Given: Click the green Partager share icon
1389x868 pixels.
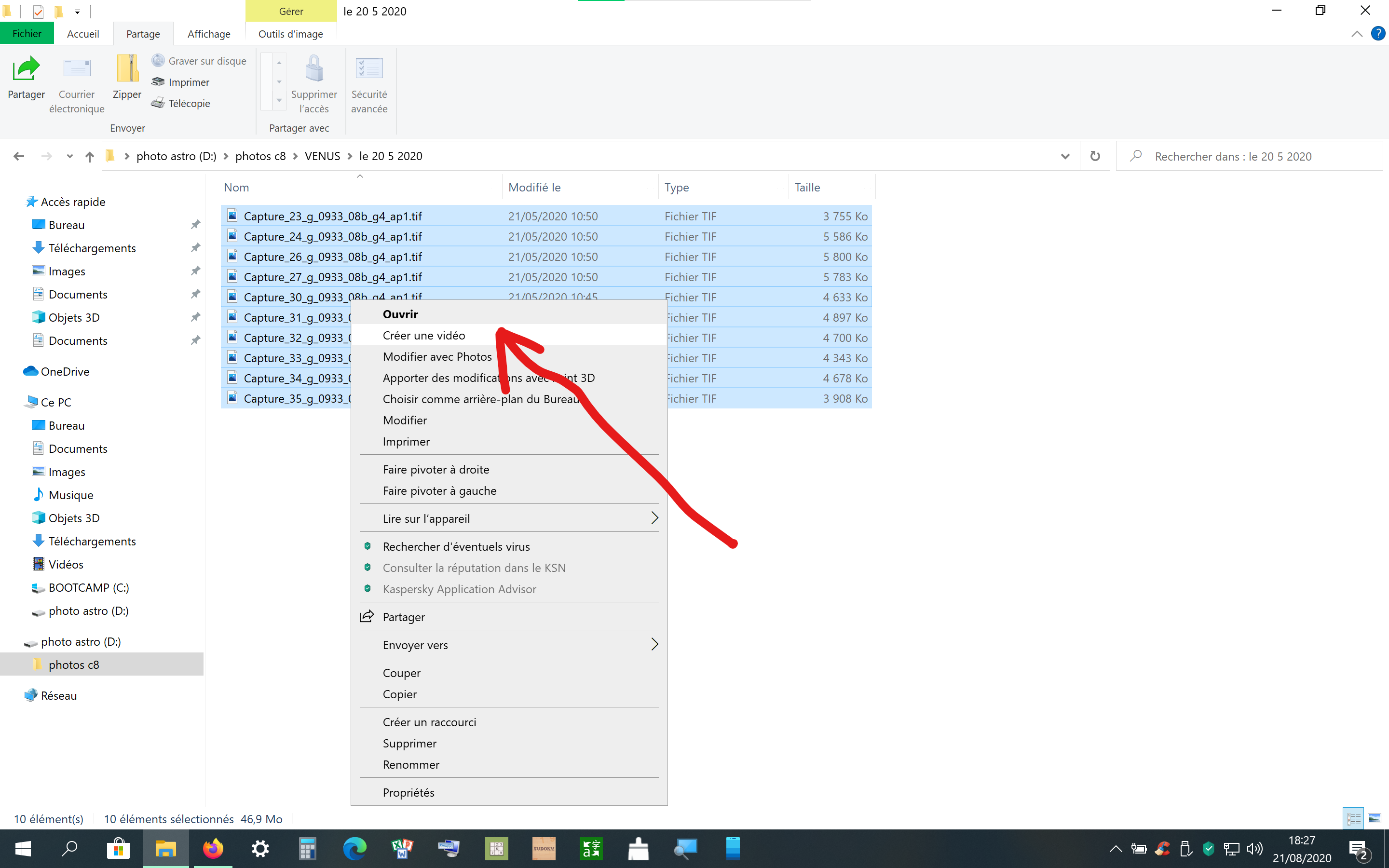Looking at the screenshot, I should click(x=26, y=69).
